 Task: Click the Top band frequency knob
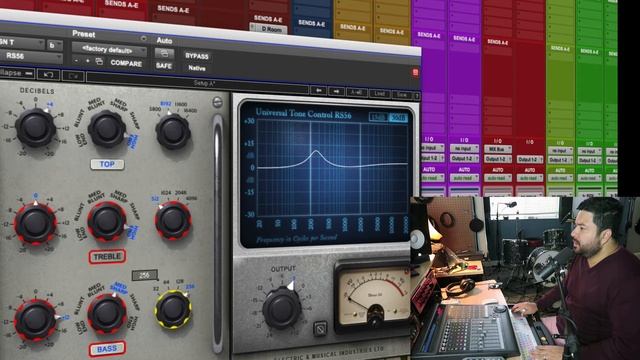coord(173,131)
